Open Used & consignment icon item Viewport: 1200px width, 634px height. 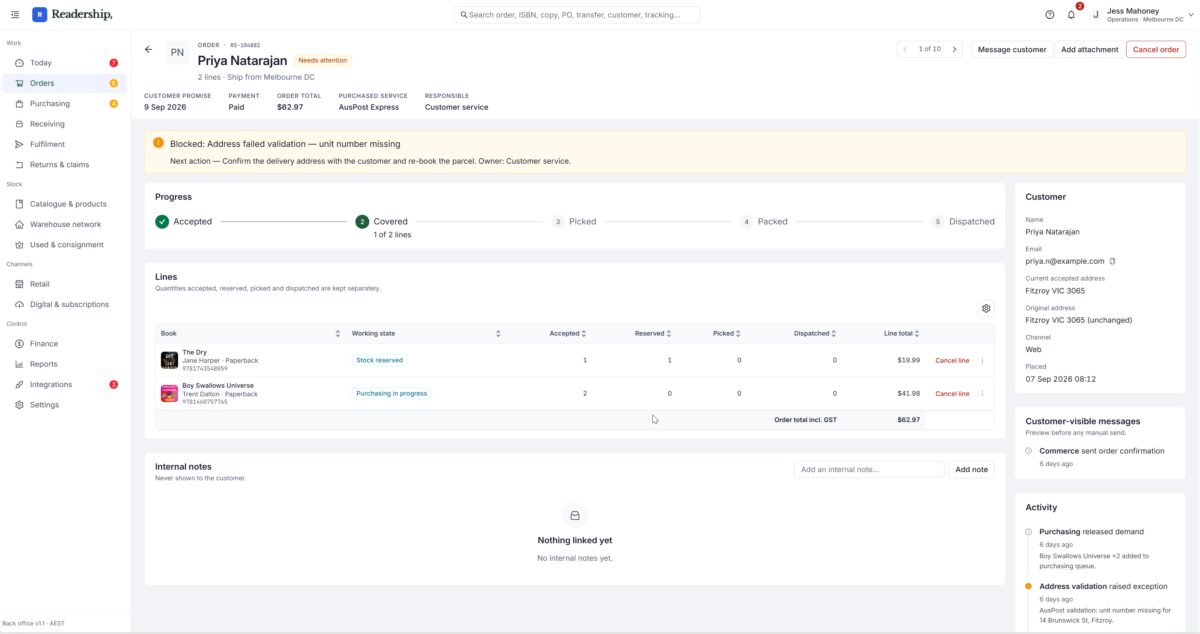click(x=64, y=244)
